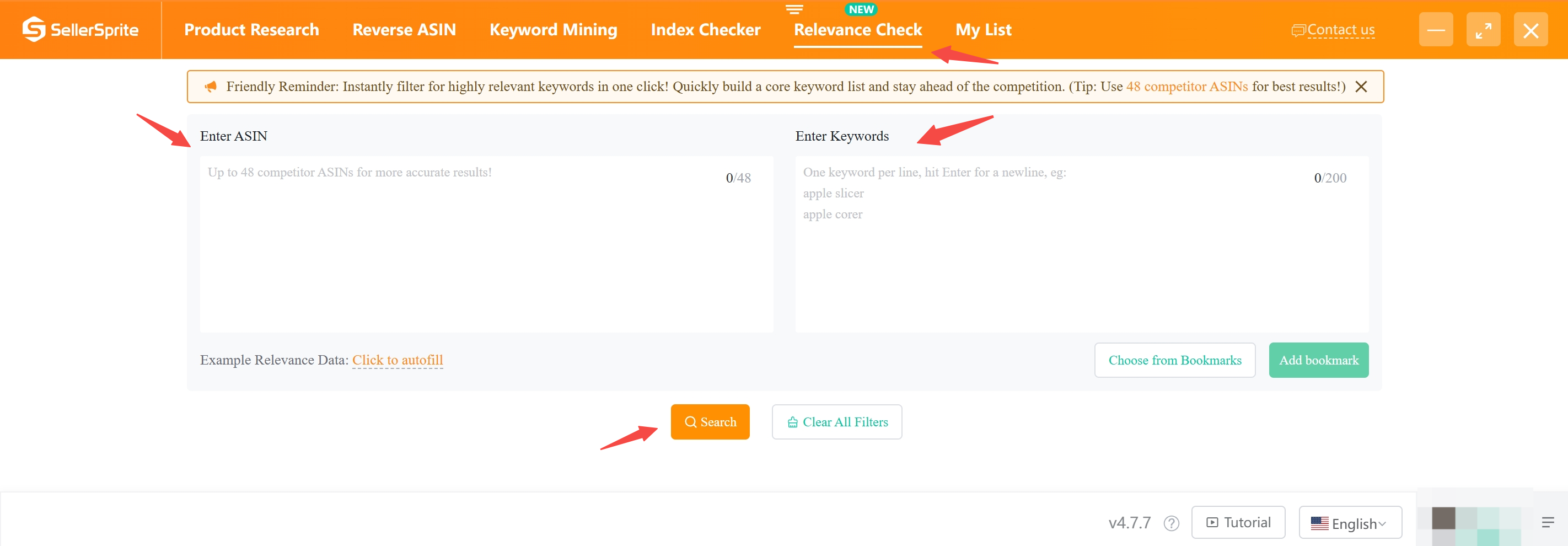Open the hamburger menu icon at bottom right
This screenshot has width=1568, height=546.
click(1547, 522)
